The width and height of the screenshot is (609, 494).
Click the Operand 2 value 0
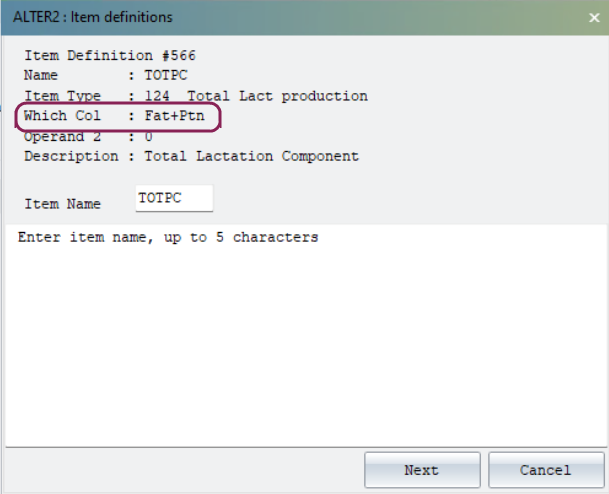coord(148,136)
